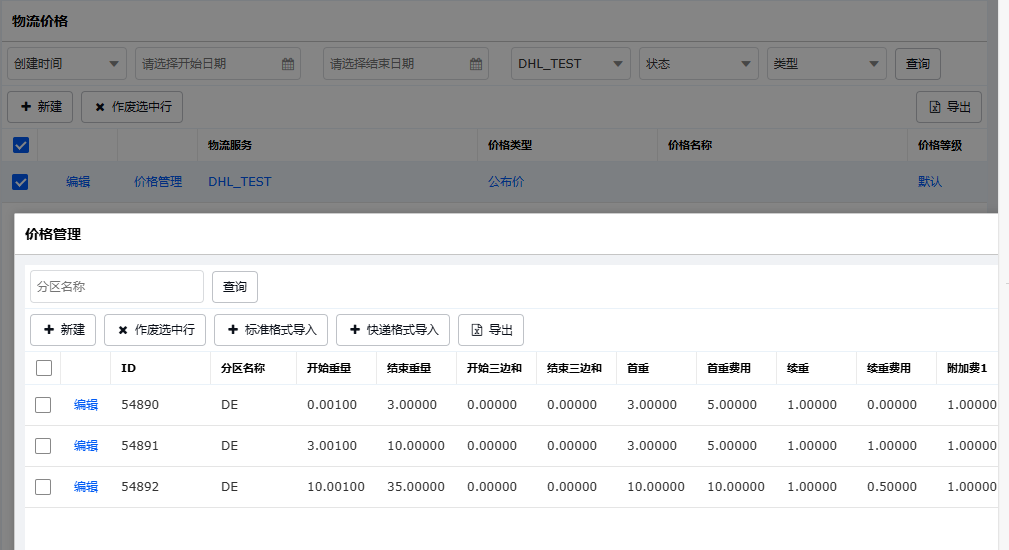Click DHL_TEST logistics service cell

pos(239,182)
